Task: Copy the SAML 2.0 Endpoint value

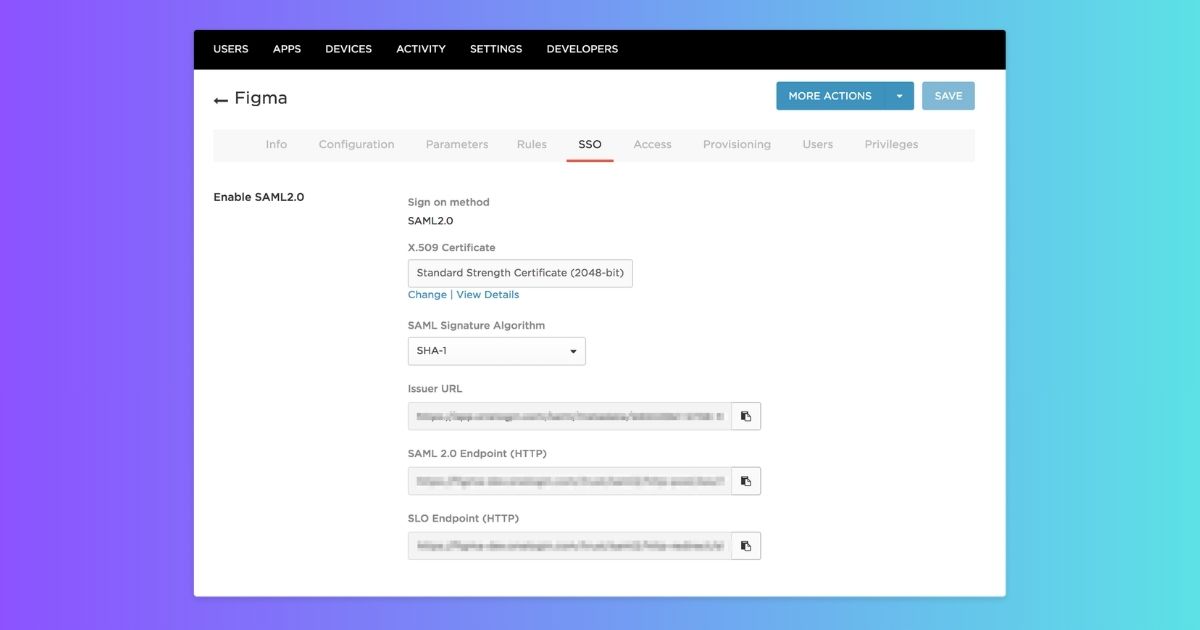Action: [x=746, y=481]
